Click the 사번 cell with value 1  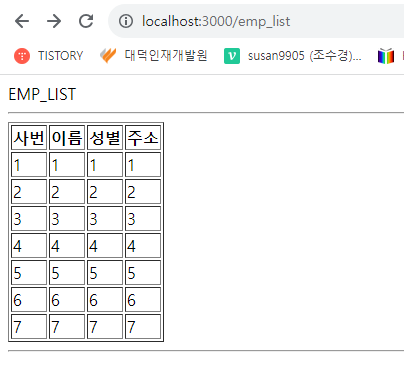29,165
